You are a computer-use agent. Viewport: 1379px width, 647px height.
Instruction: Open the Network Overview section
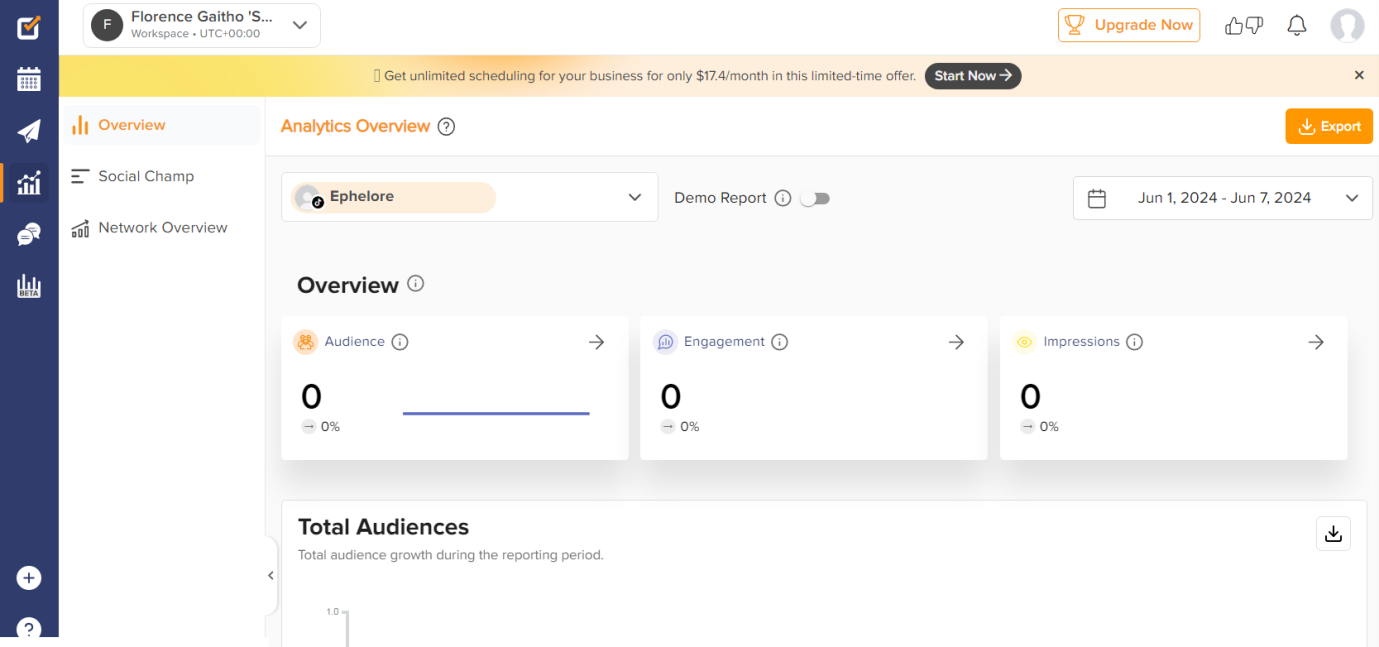(x=162, y=227)
